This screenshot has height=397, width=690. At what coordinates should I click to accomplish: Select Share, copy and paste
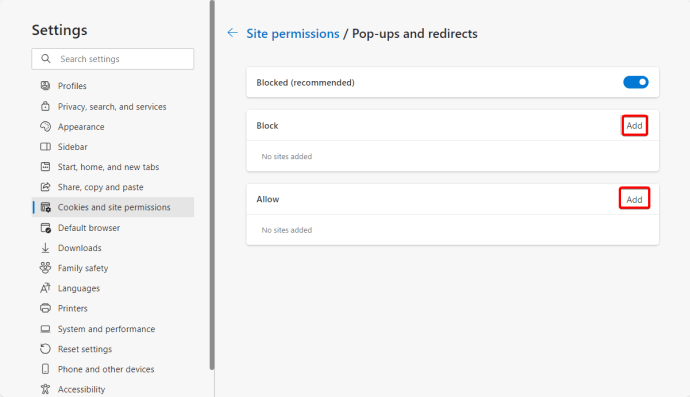tap(113, 187)
